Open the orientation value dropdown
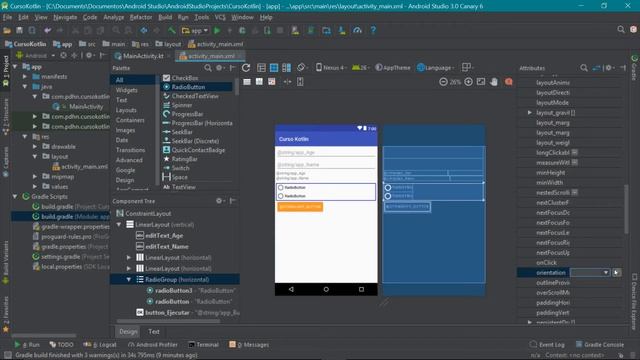This screenshot has width=640, height=360. (606, 273)
